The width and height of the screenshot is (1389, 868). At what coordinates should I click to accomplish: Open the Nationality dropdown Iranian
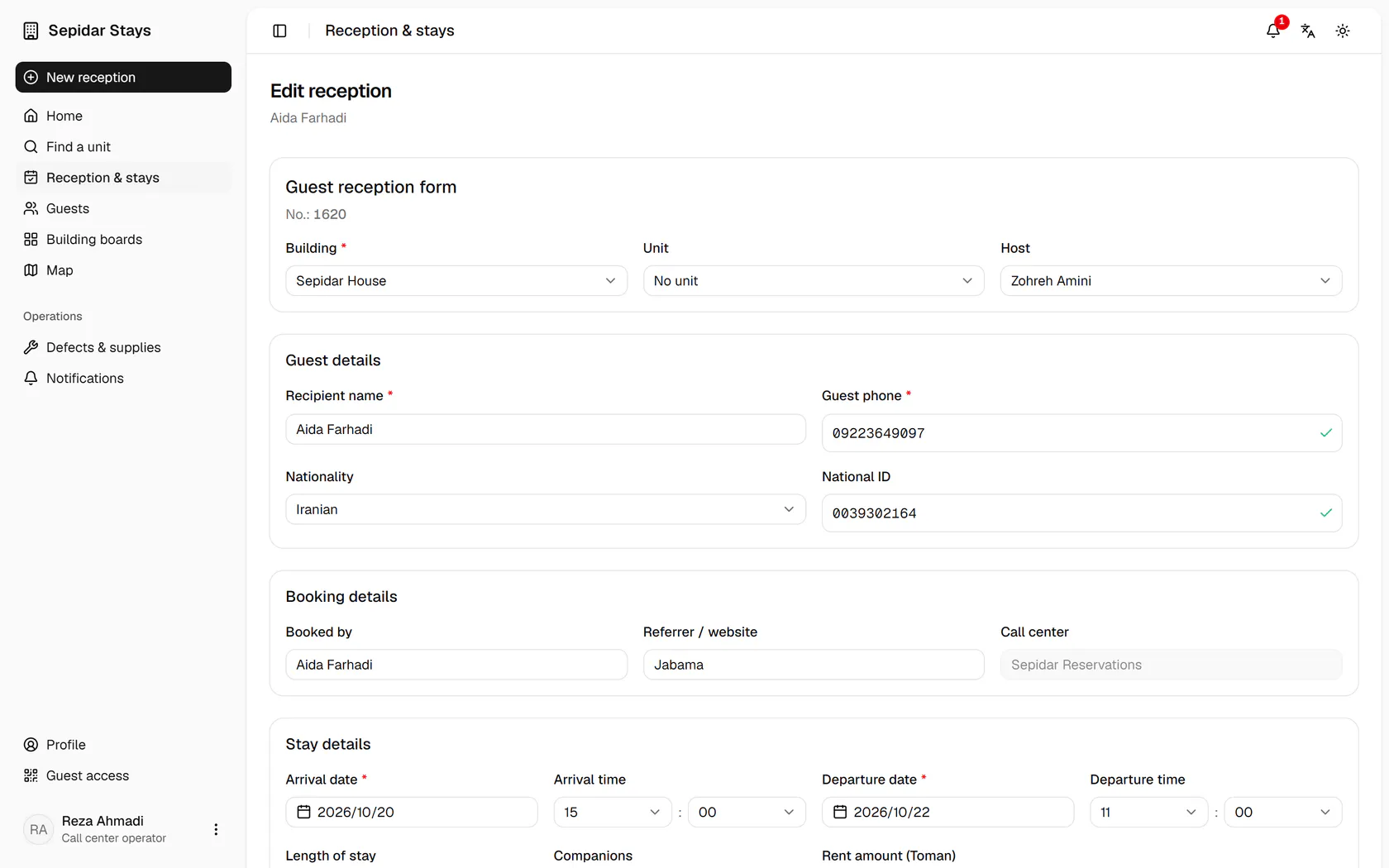(546, 509)
